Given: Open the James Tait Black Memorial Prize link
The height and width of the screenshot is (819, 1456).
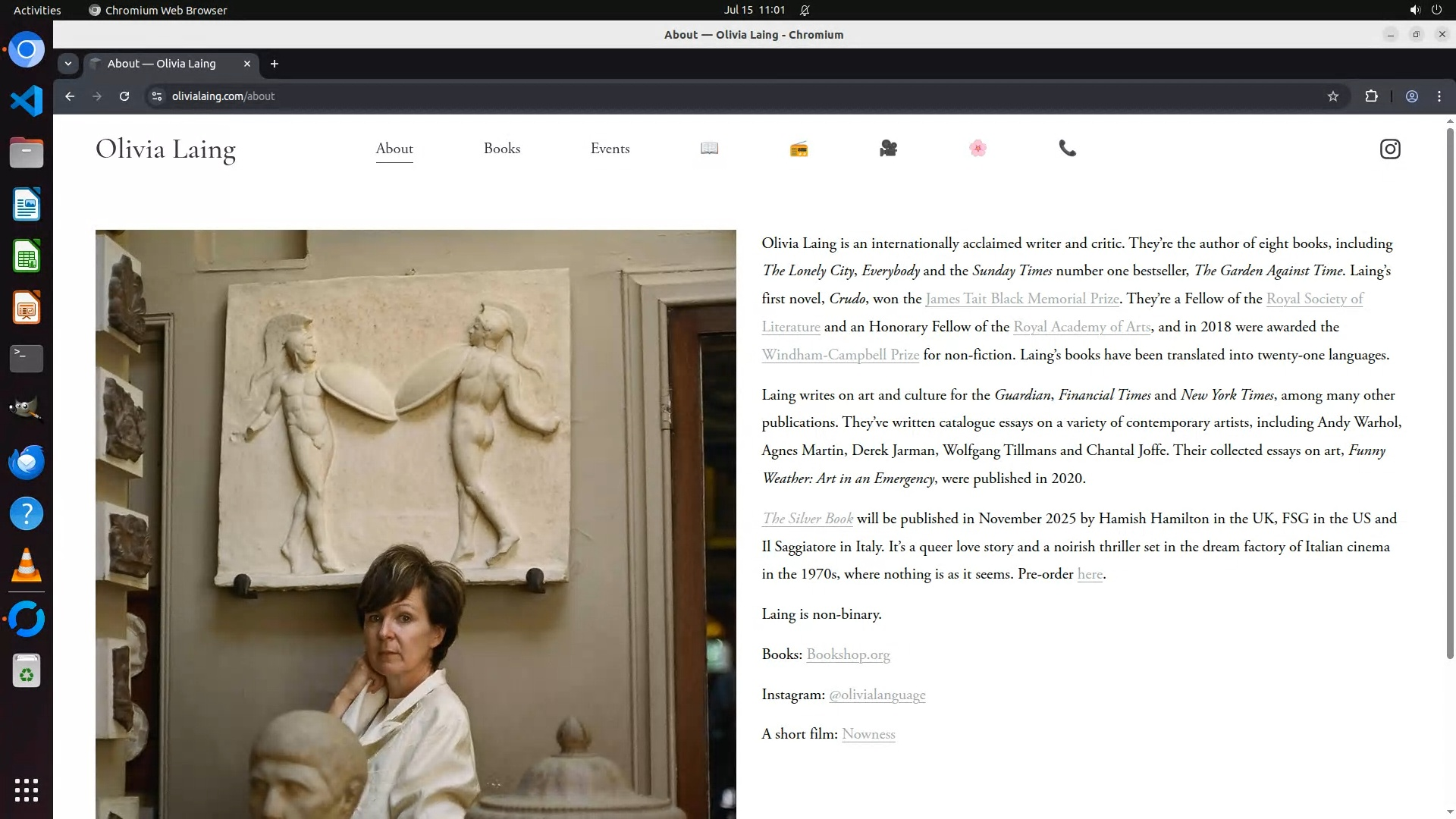Looking at the screenshot, I should click(x=1021, y=299).
